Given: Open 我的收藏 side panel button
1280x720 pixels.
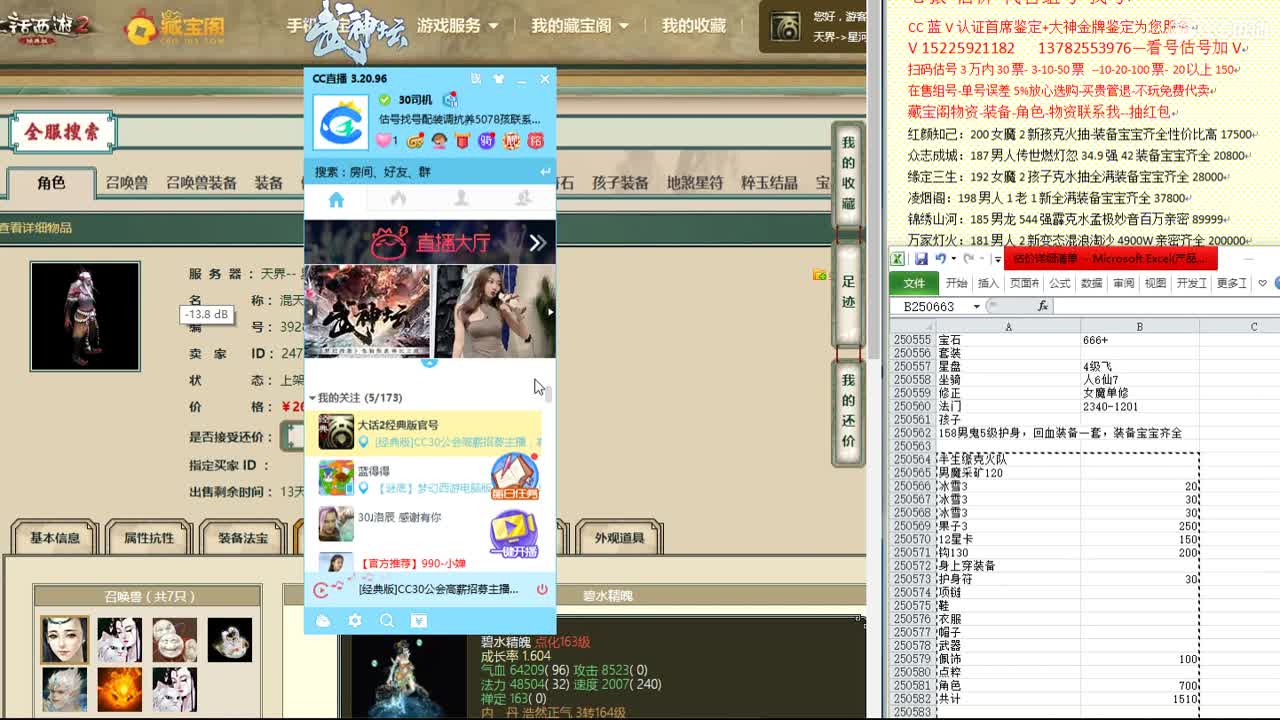Looking at the screenshot, I should click(x=848, y=173).
